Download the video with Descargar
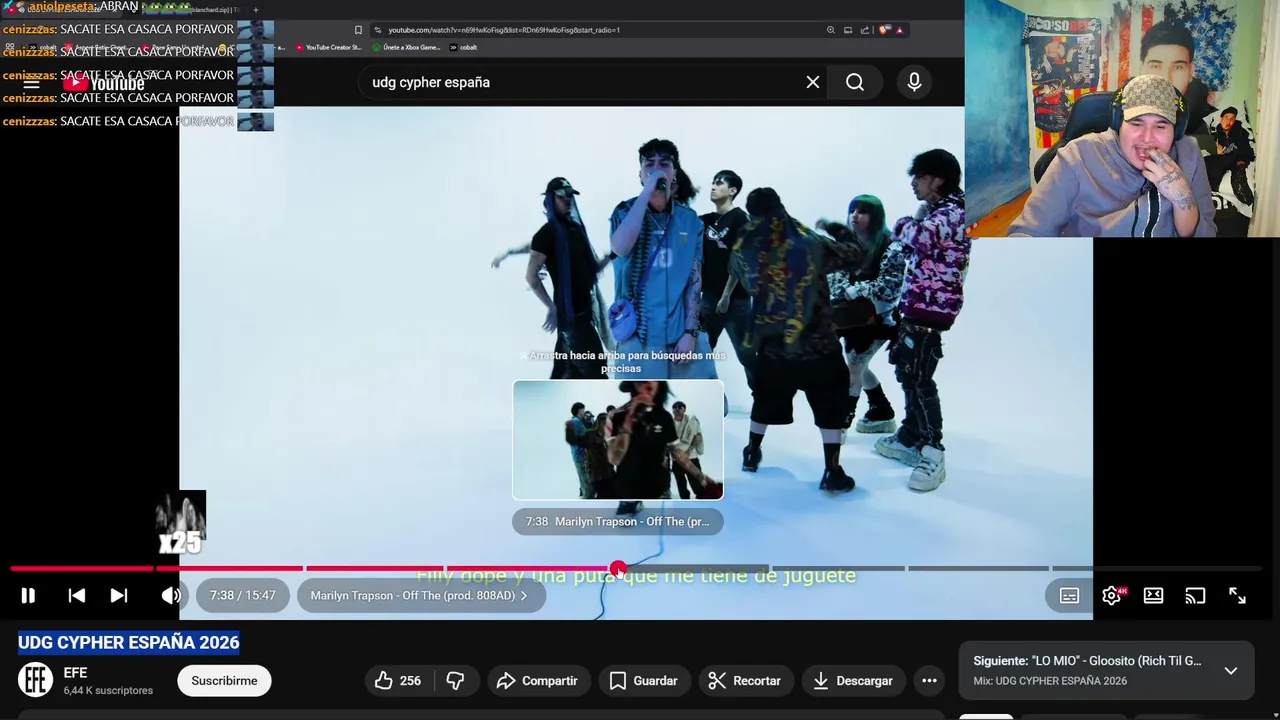Image resolution: width=1280 pixels, height=720 pixels. 852,681
